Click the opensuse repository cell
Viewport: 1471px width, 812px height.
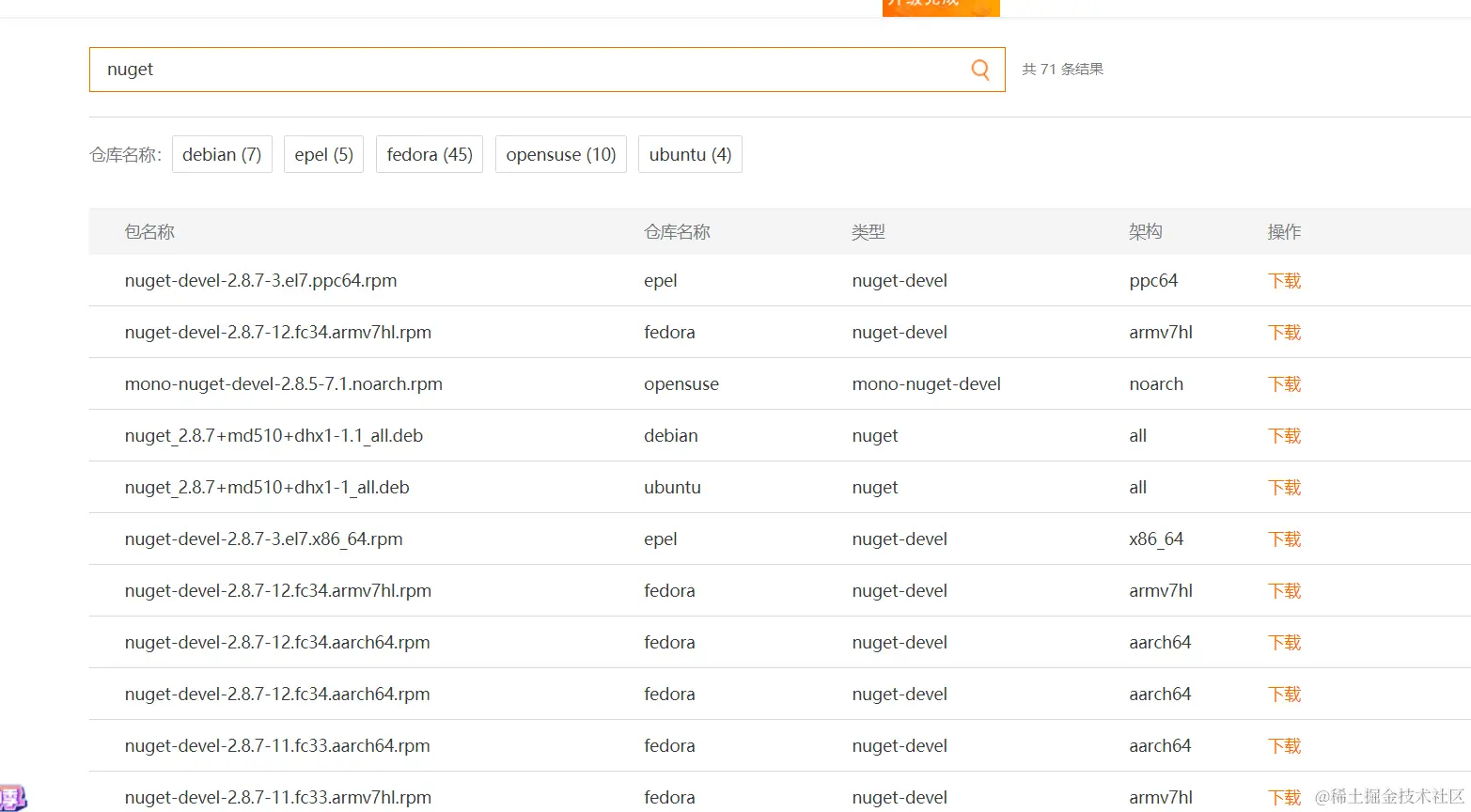click(681, 384)
